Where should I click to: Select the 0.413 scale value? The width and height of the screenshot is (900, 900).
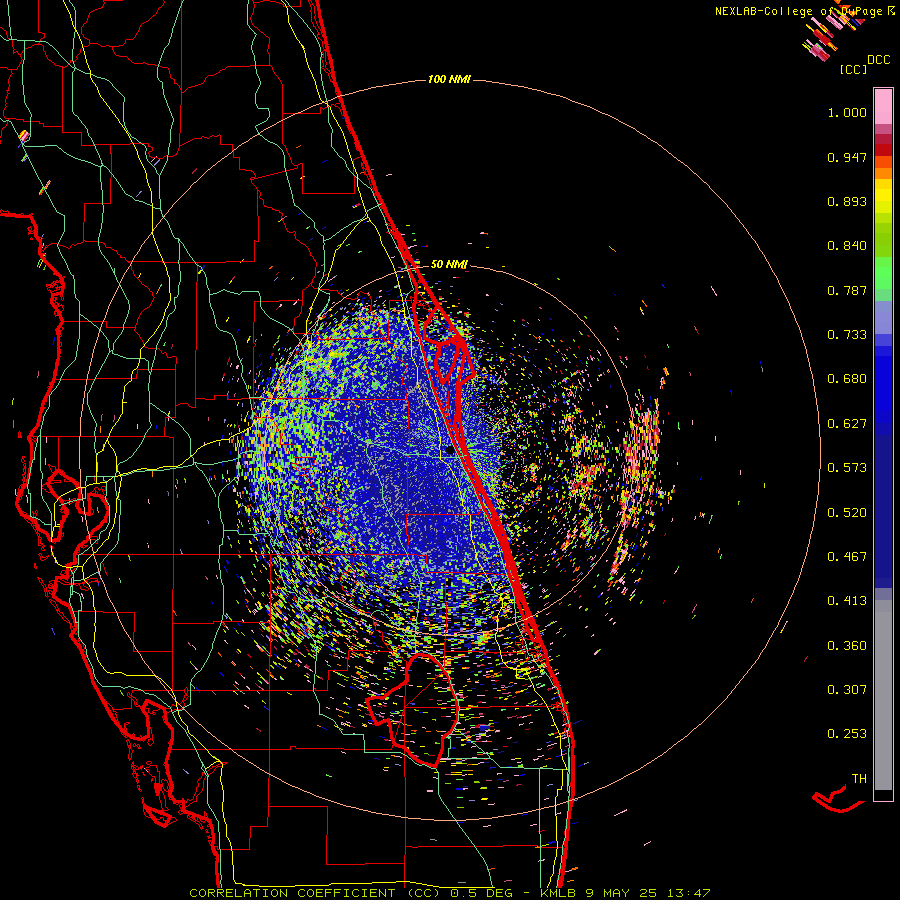coord(847,601)
